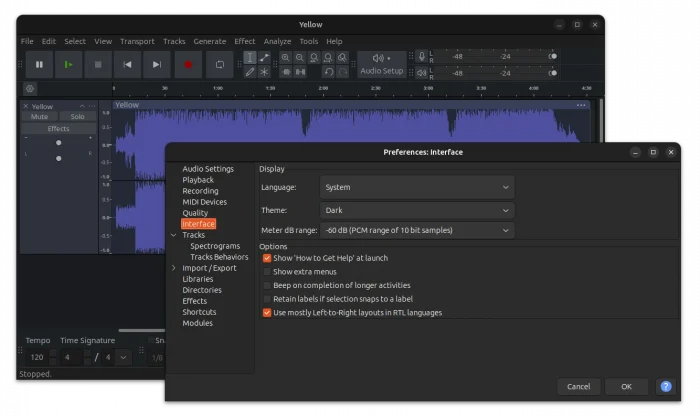The image size is (700, 416).
Task: Enable Beep on completion of longer activities
Action: coord(267,285)
